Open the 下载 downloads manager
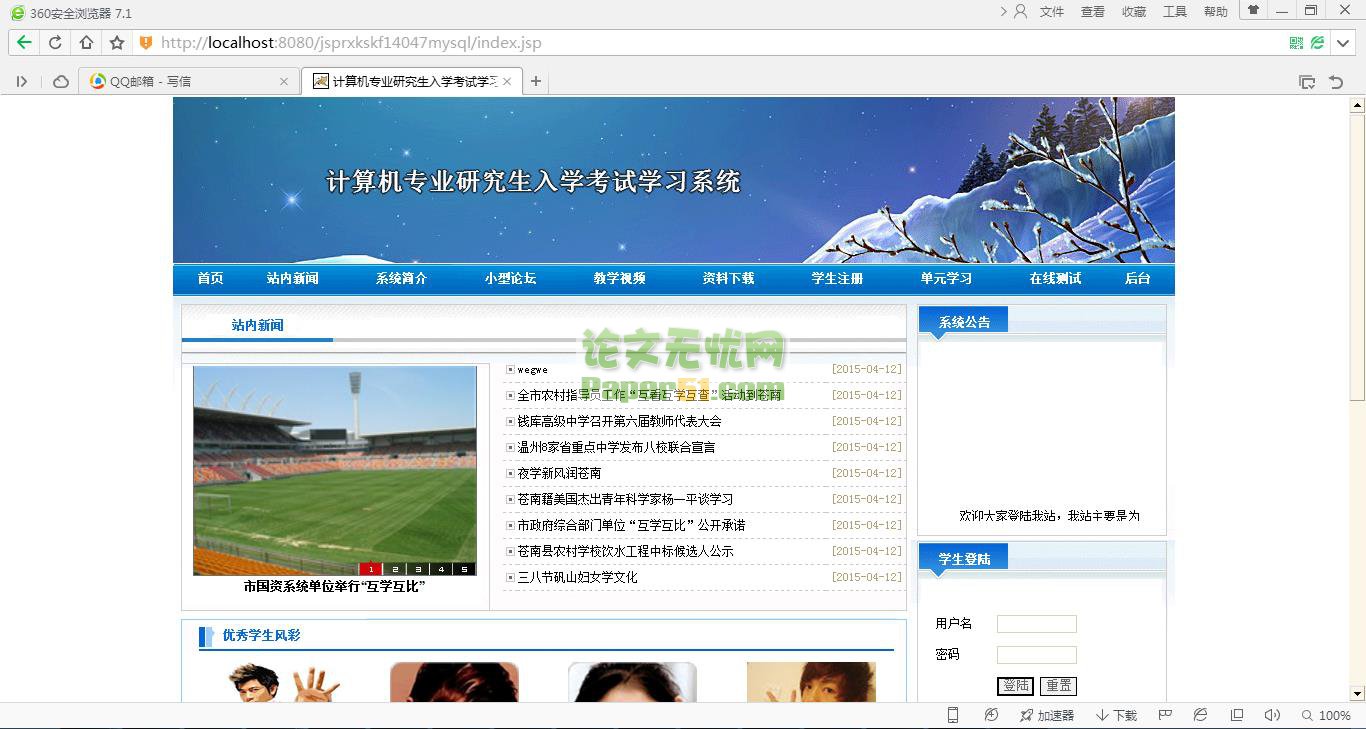This screenshot has width=1366, height=729. tap(1117, 715)
